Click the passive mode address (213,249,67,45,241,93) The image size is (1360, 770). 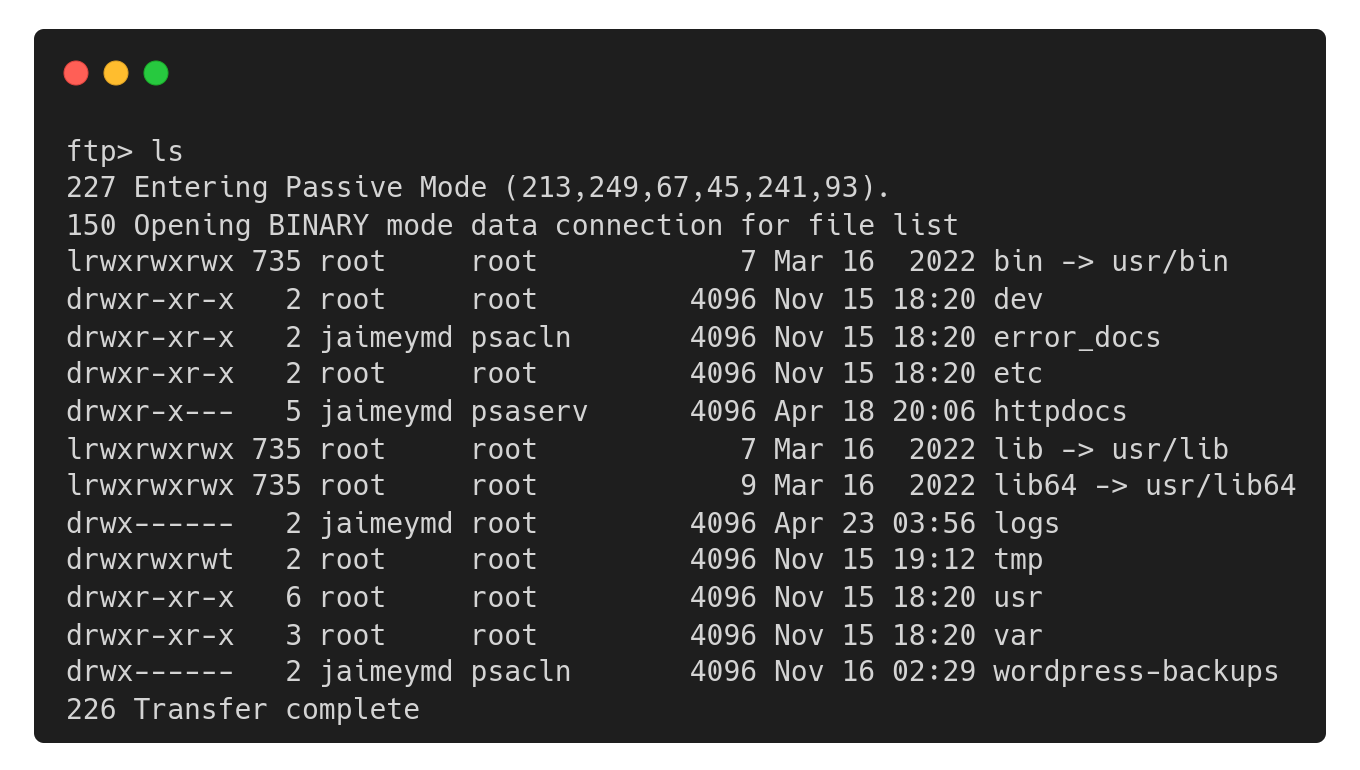697,188
